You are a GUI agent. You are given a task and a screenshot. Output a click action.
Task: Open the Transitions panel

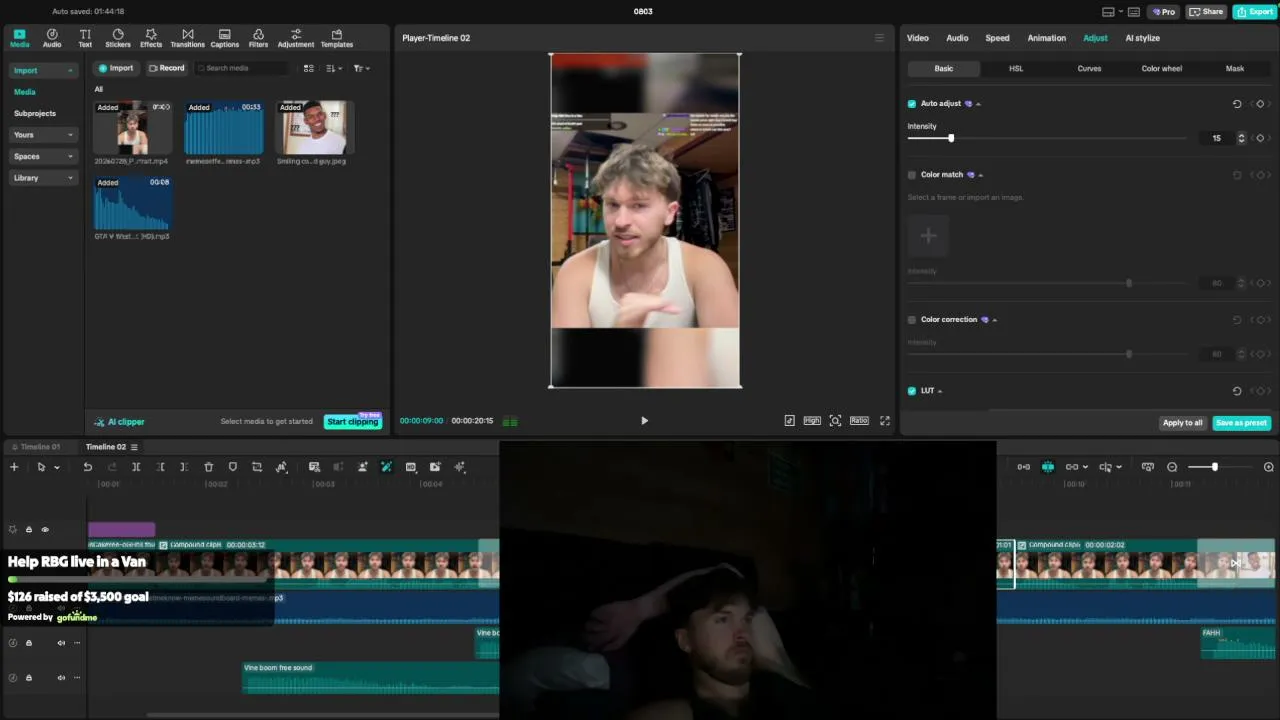tap(187, 38)
